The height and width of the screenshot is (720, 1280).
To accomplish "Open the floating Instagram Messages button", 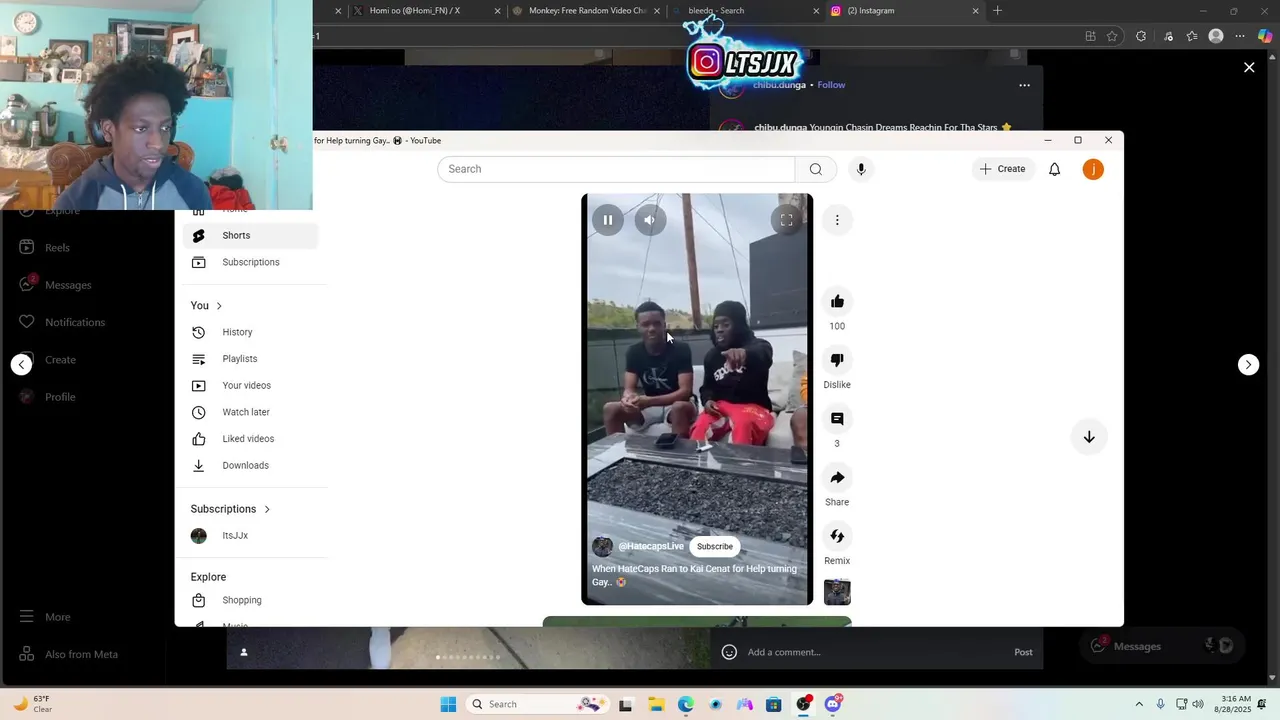I will pyautogui.click(x=1163, y=646).
